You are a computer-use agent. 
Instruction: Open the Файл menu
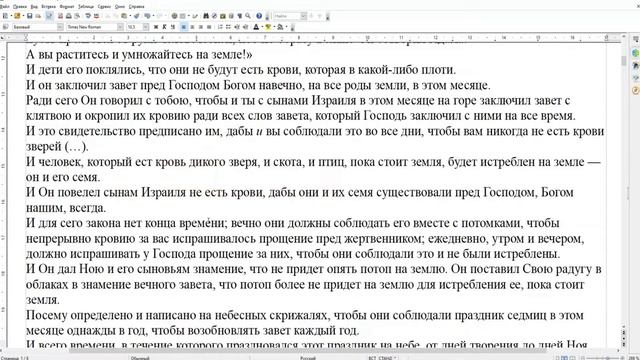click(4, 7)
